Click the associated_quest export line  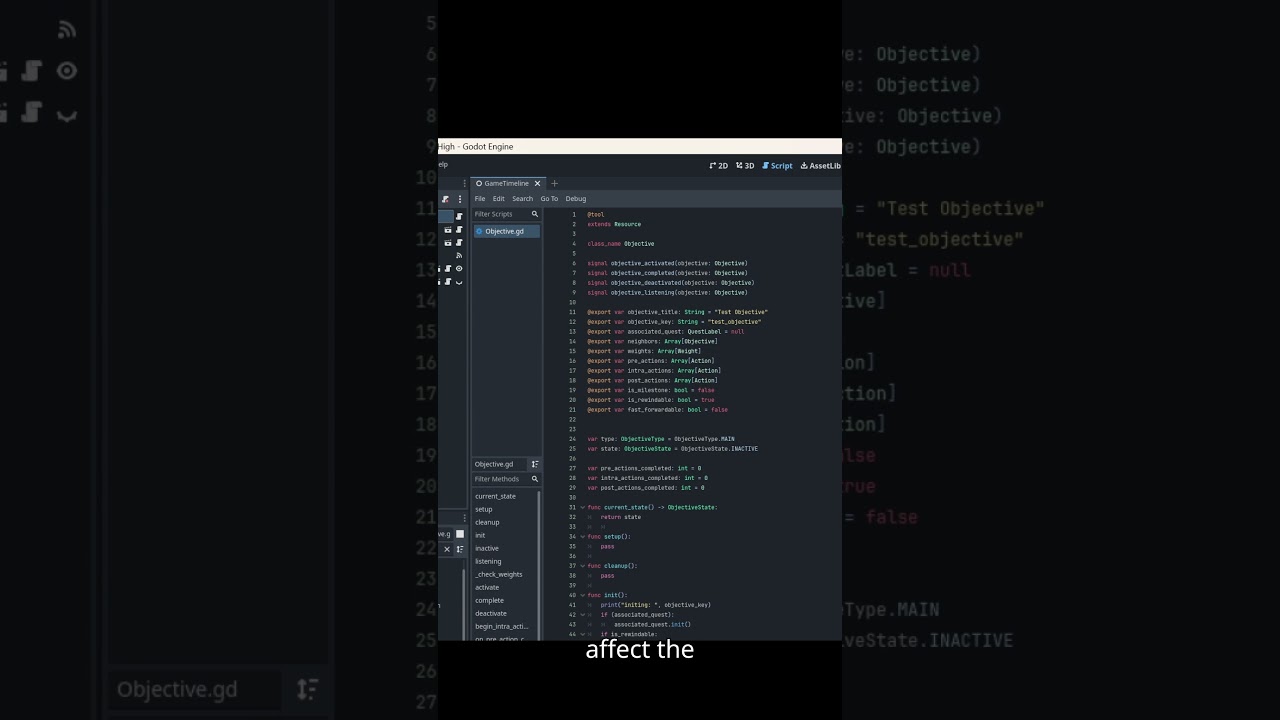point(665,331)
